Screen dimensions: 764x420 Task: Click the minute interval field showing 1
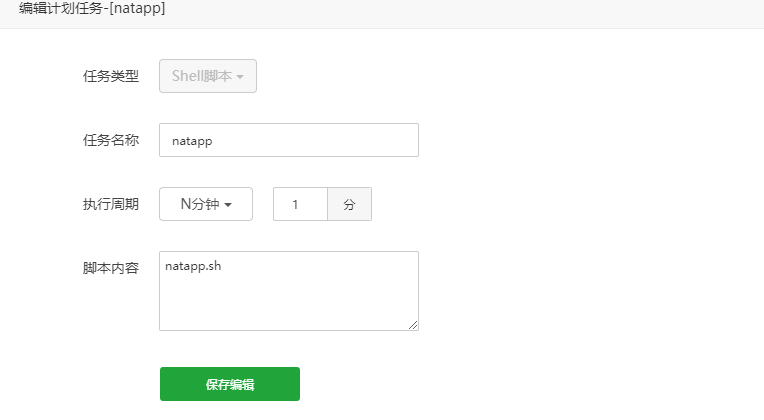pos(300,204)
